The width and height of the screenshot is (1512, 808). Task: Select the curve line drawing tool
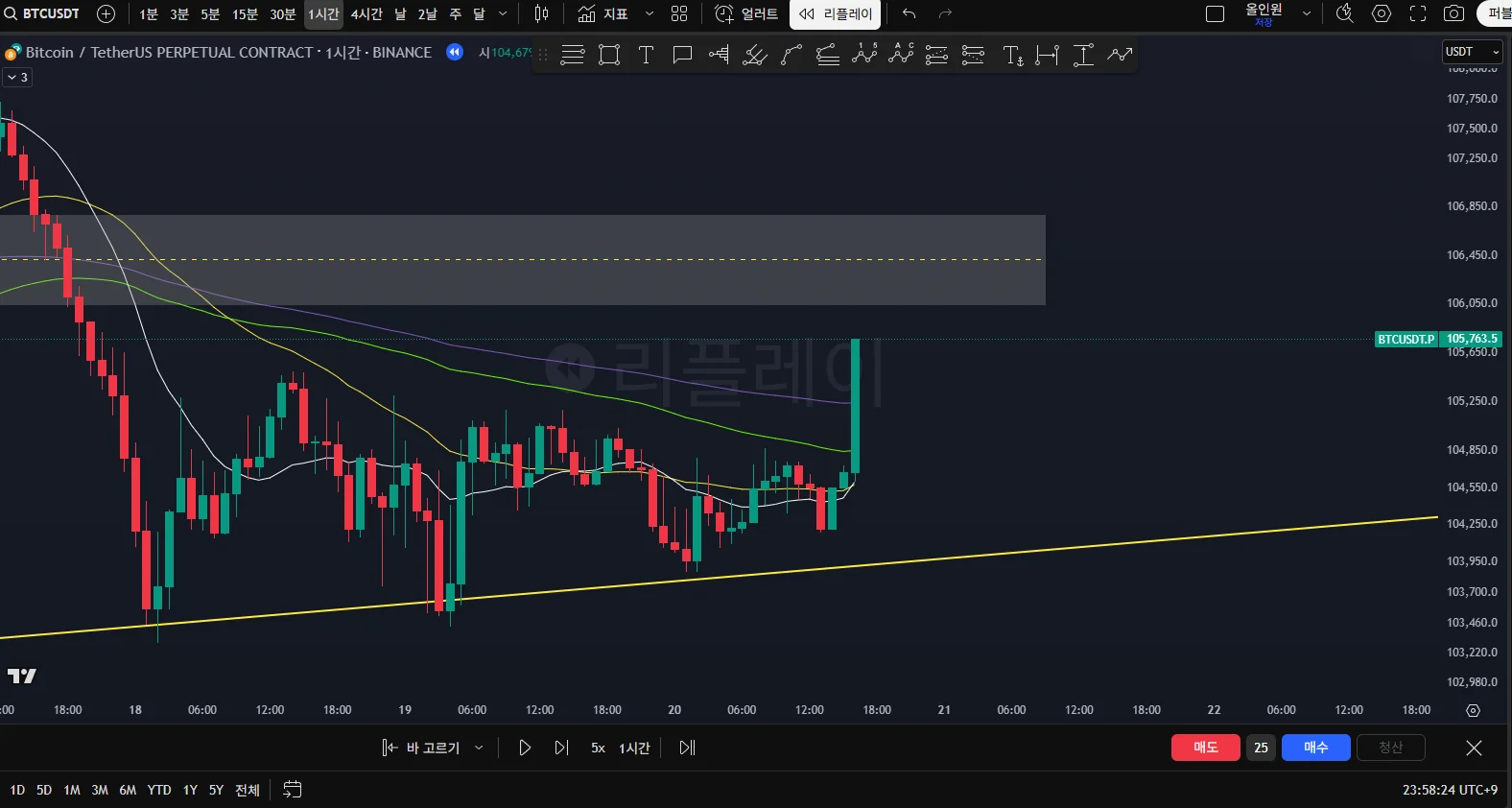pyautogui.click(x=791, y=55)
